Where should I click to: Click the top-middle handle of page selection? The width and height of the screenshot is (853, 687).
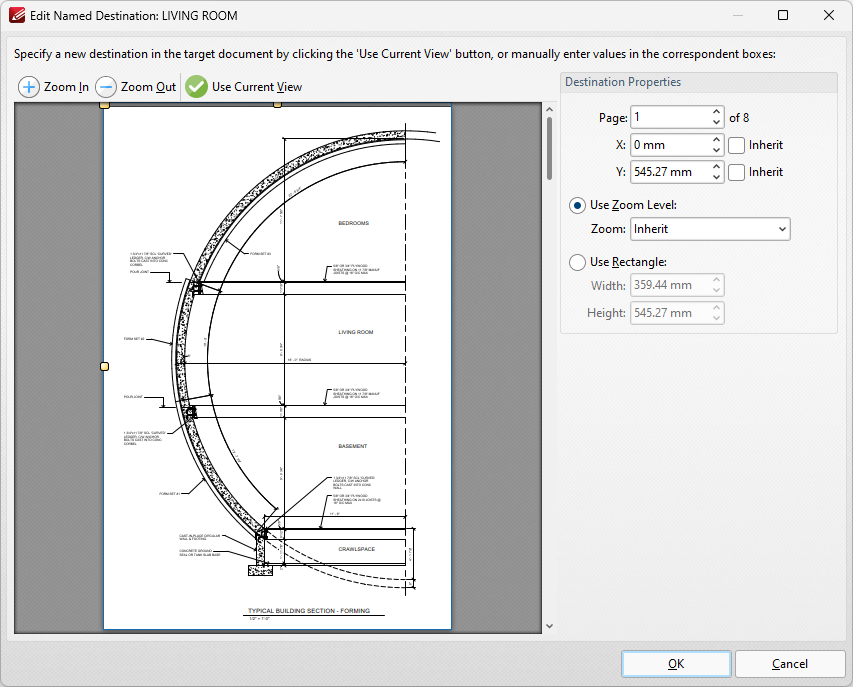[x=277, y=104]
